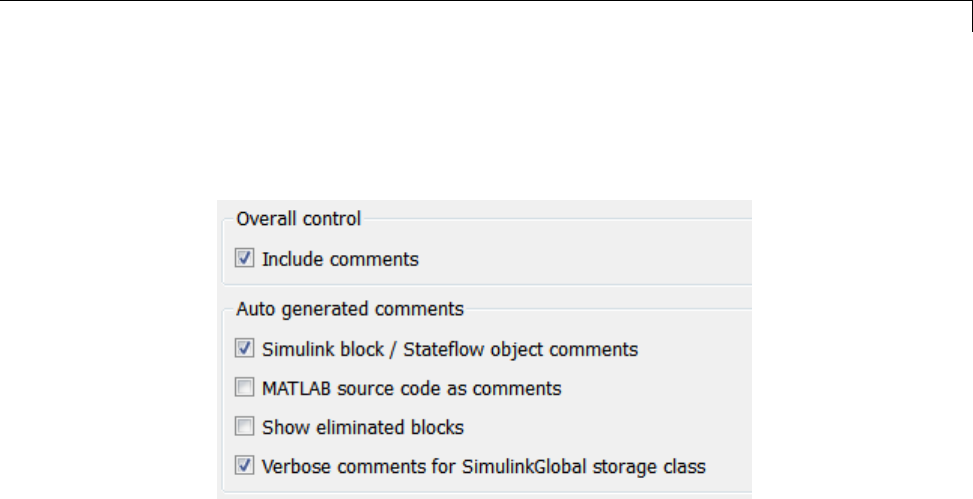The width and height of the screenshot is (973, 499).
Task: Click the 'Include comments' label text
Action: [340, 259]
